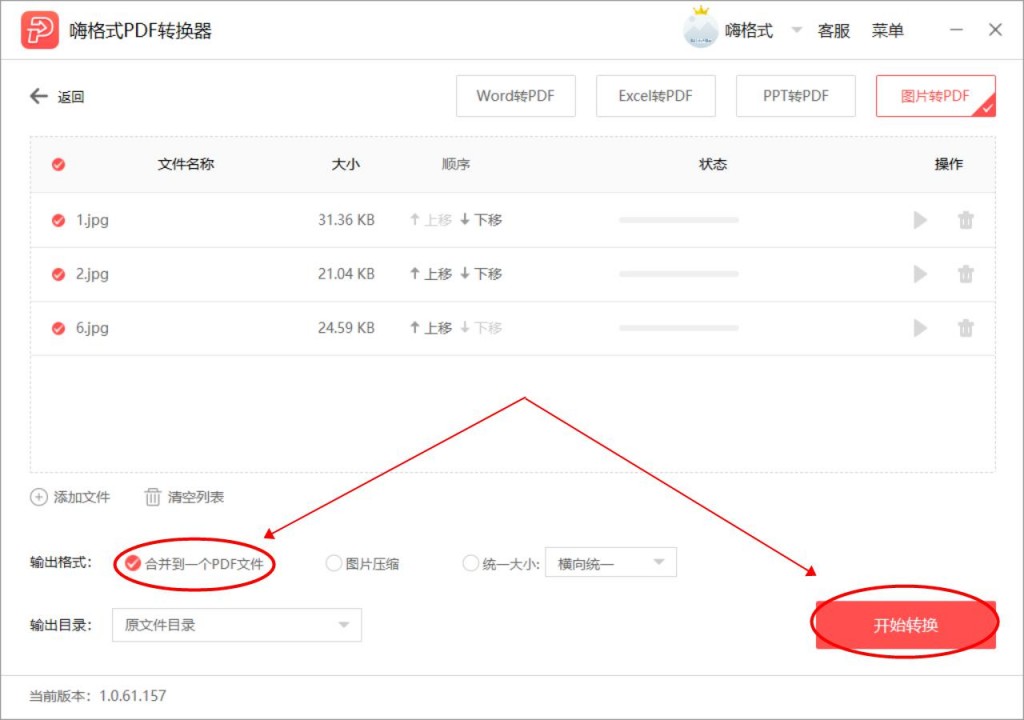Click the file name 1.jpg
The width and height of the screenshot is (1024, 720).
[92, 220]
